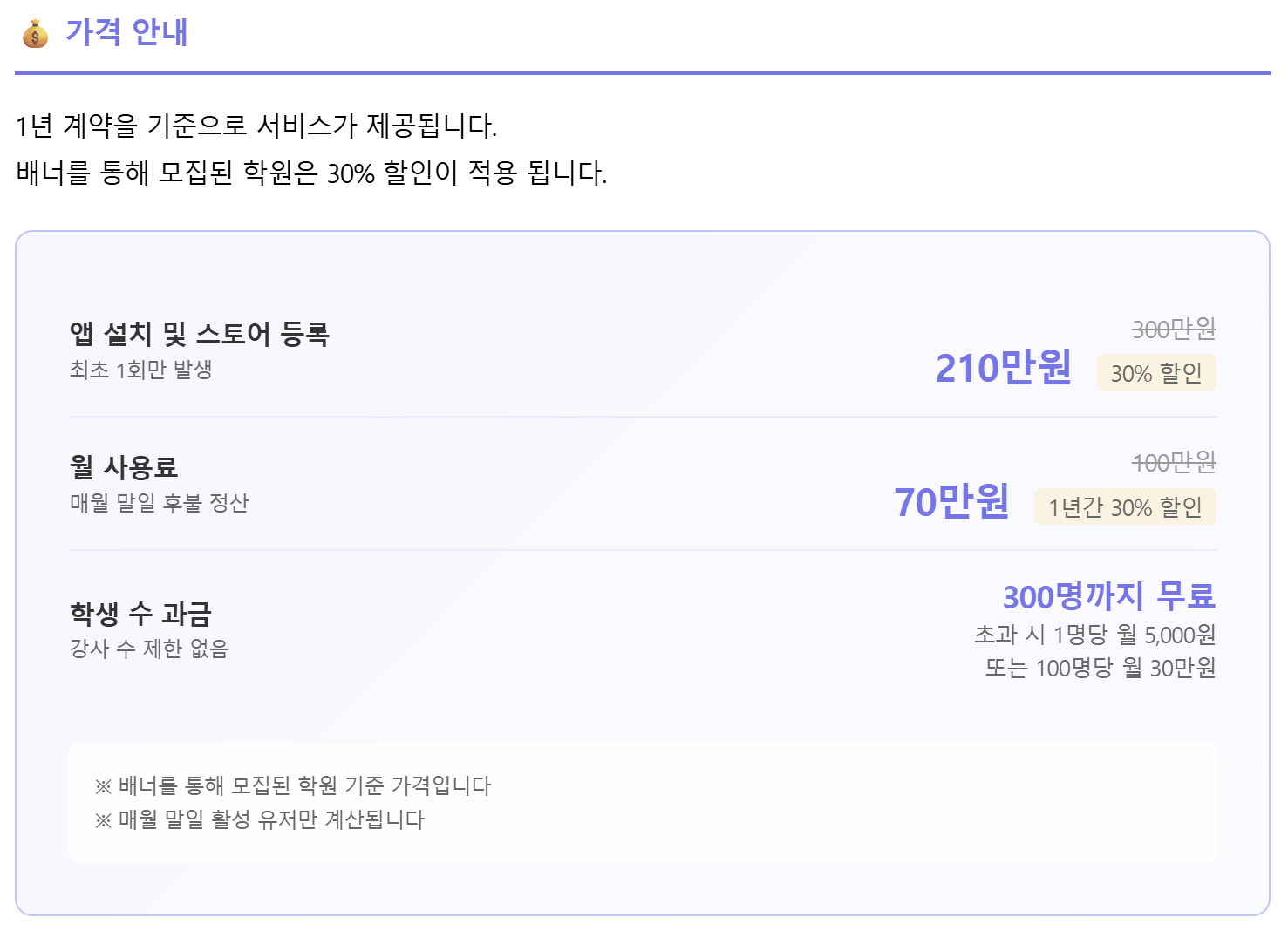1288x931 pixels.
Task: Select the 70만원 monthly price
Action: click(x=951, y=501)
